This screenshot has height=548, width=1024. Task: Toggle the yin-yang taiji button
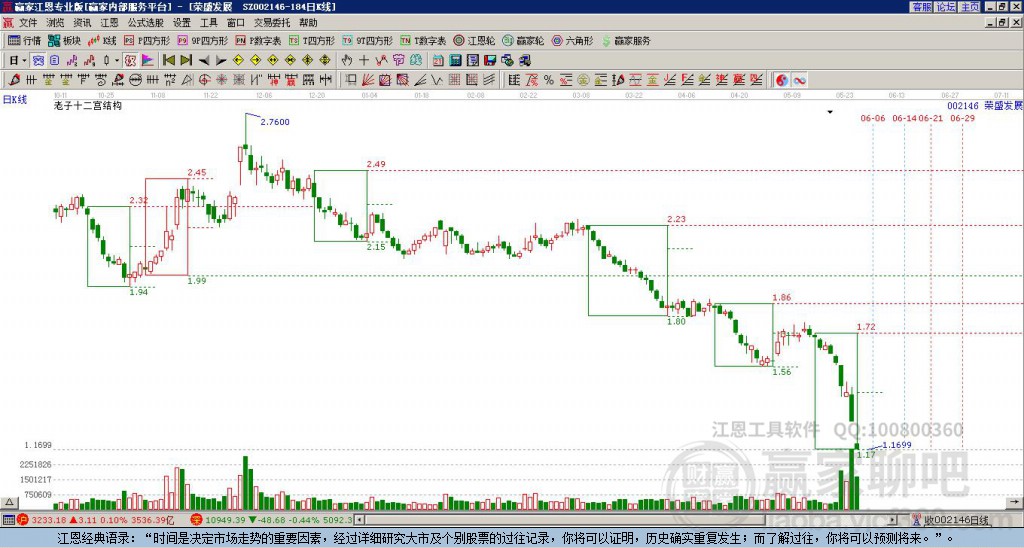(x=782, y=80)
